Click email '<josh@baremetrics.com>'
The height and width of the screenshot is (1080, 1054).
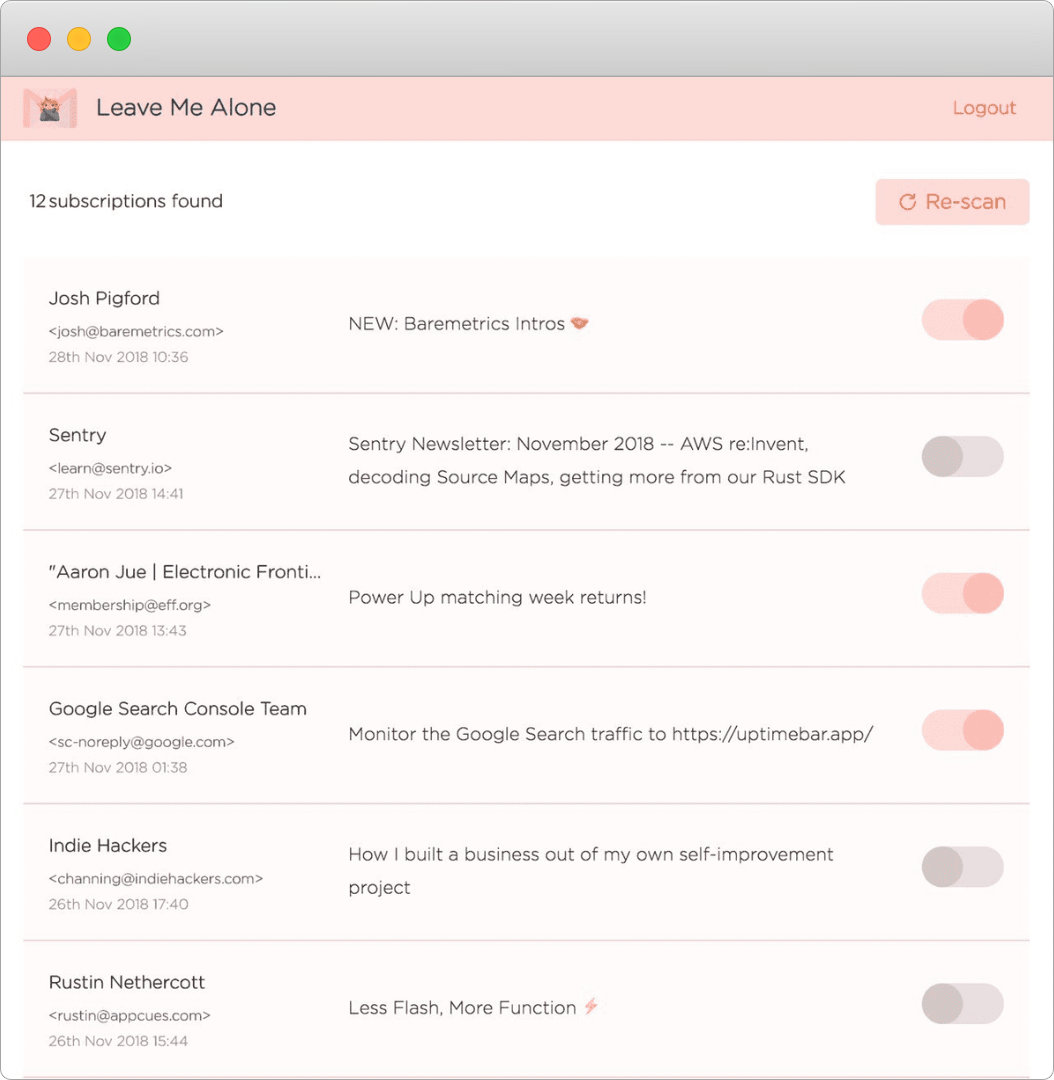136,331
